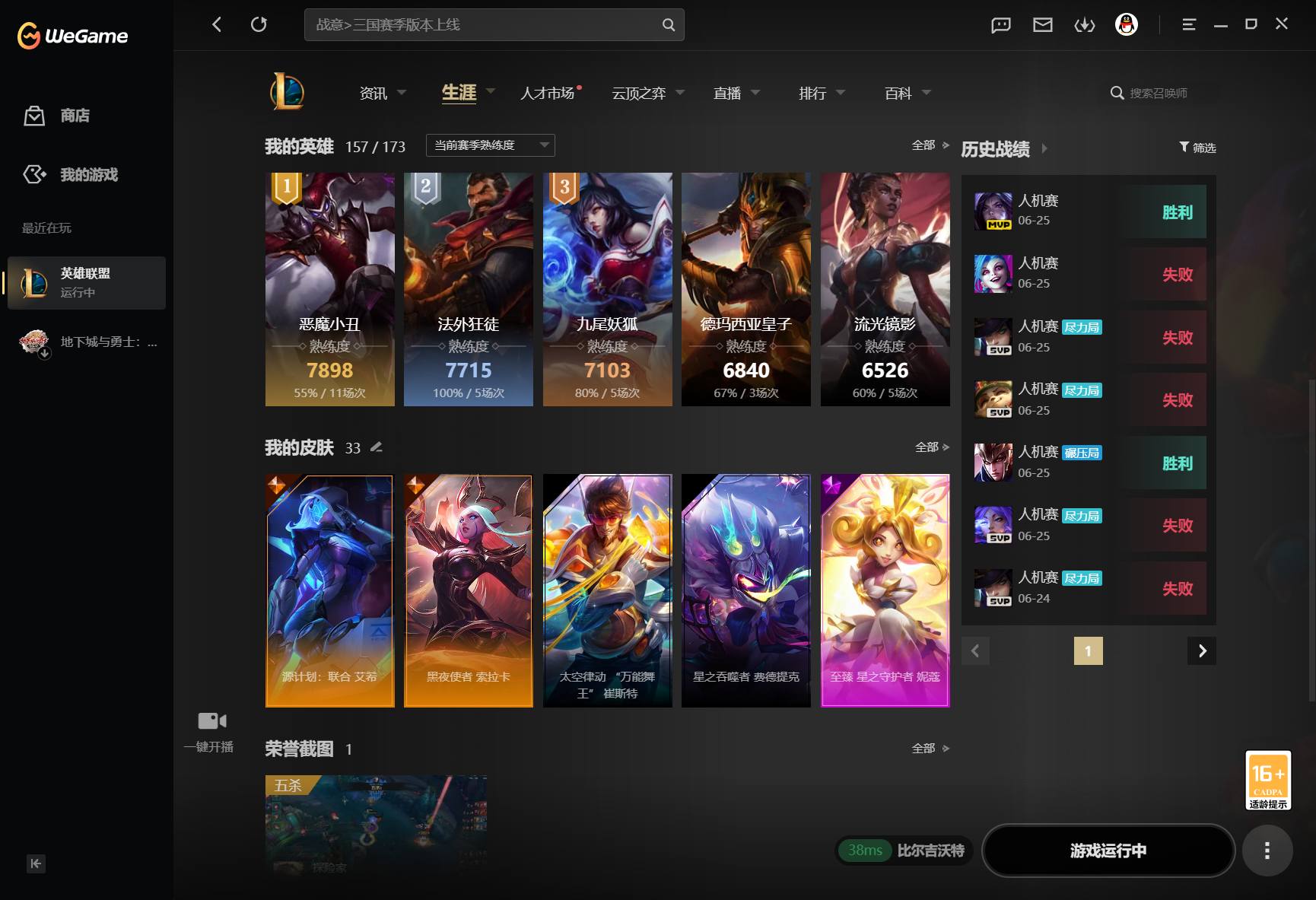This screenshot has height=900, width=1316.
Task: Select match history page 1
Action: [1089, 650]
